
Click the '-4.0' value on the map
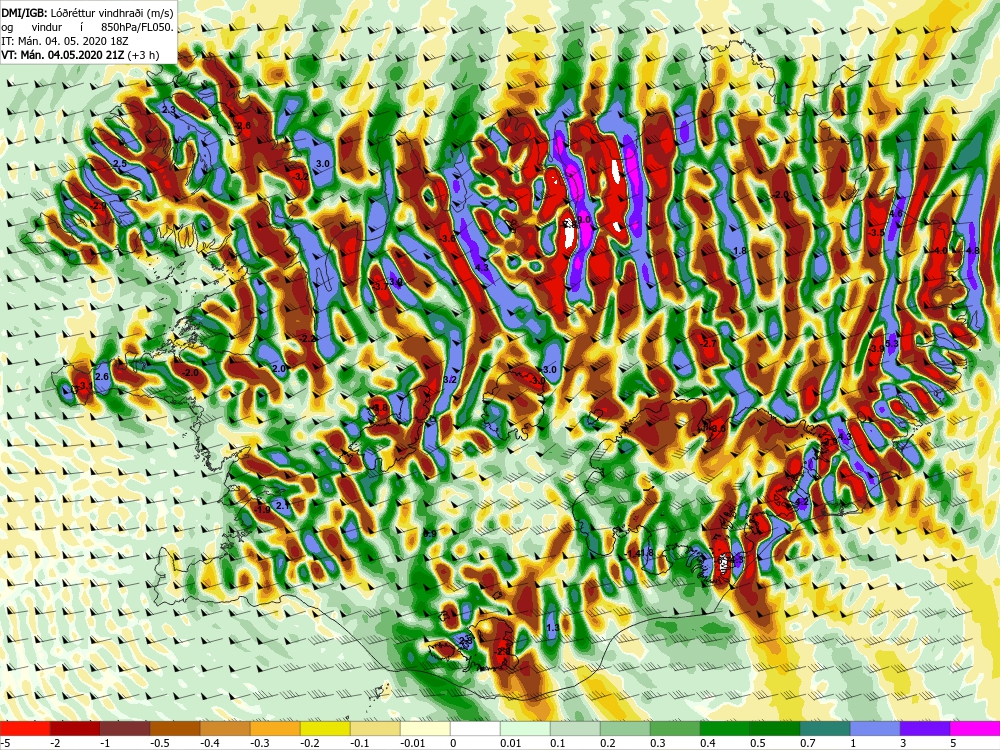(x=940, y=251)
